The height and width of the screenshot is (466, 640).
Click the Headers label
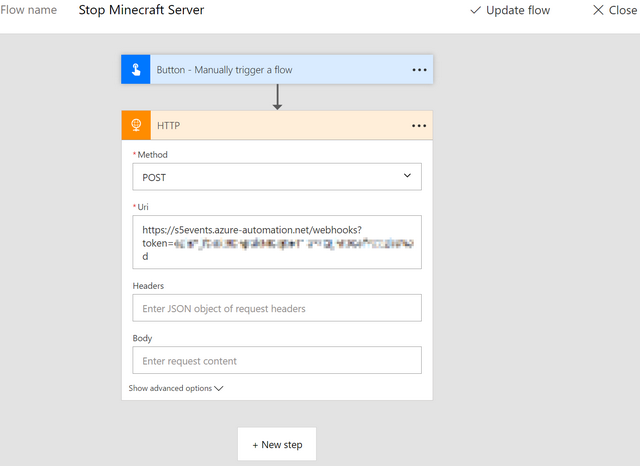click(148, 286)
